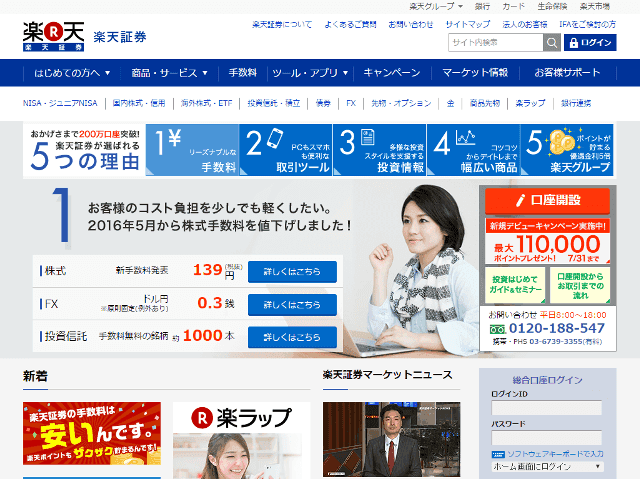Open 投資信託・積立 category link

tap(273, 103)
